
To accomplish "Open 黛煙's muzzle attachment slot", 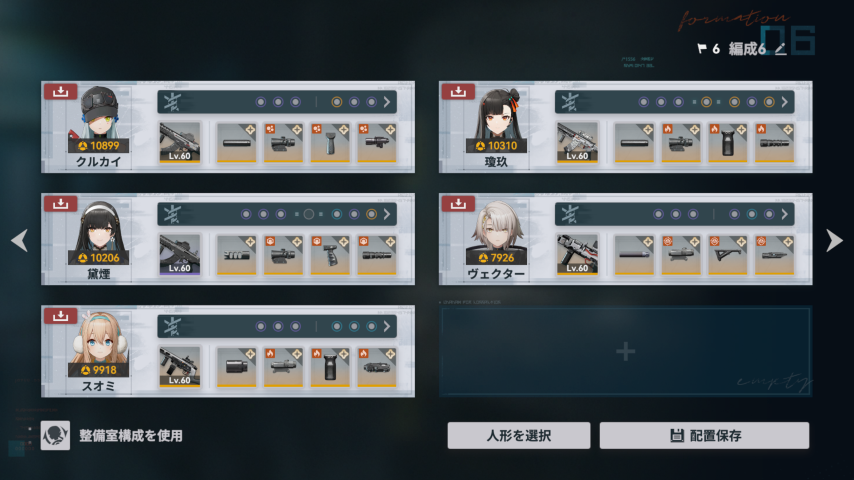I will [236, 254].
